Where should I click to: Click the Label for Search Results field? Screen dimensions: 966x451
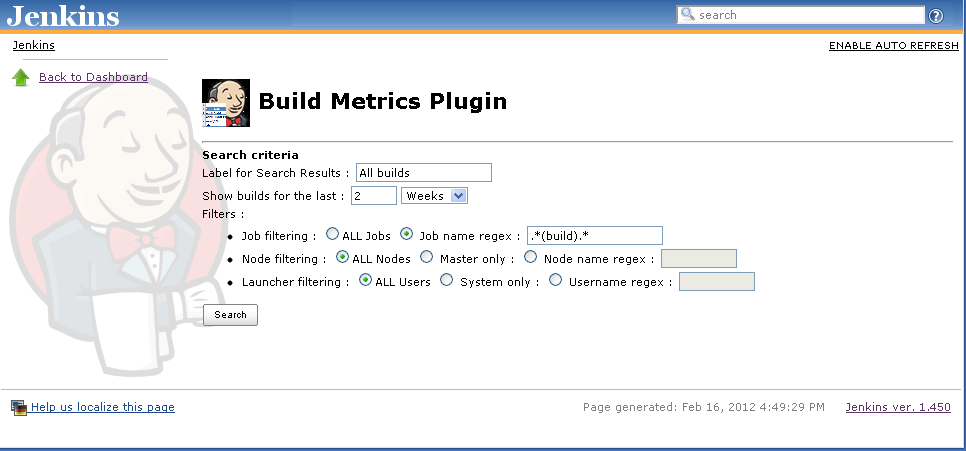tap(424, 173)
